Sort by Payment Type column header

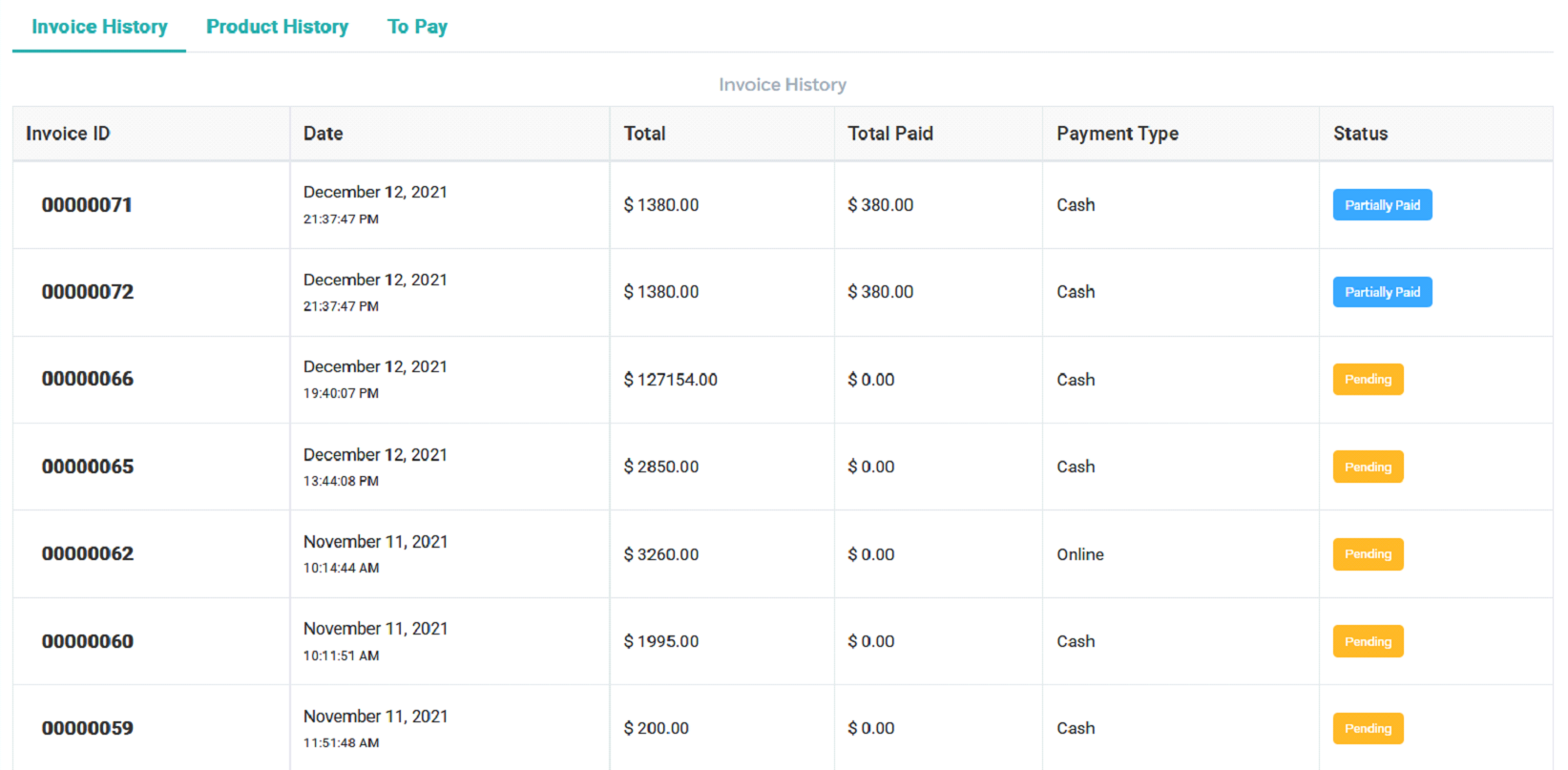(x=1117, y=134)
